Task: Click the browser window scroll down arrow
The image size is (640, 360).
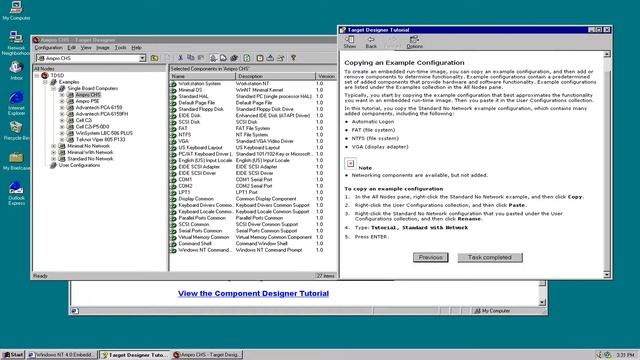Action: tap(542, 302)
